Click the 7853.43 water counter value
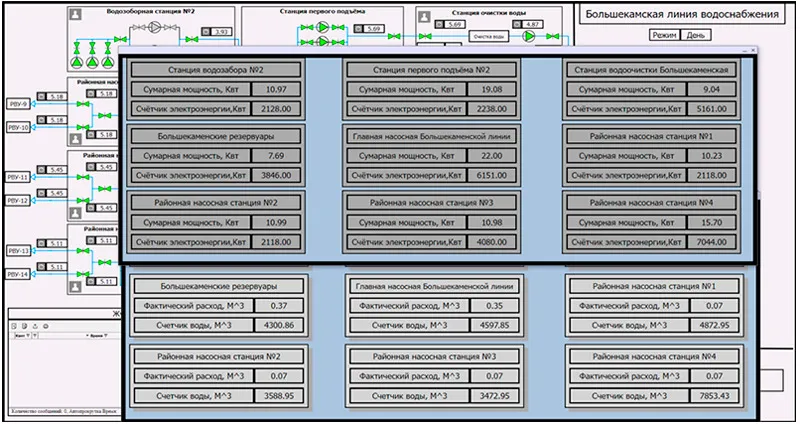Screen dimensions: 800x424 click(714, 394)
